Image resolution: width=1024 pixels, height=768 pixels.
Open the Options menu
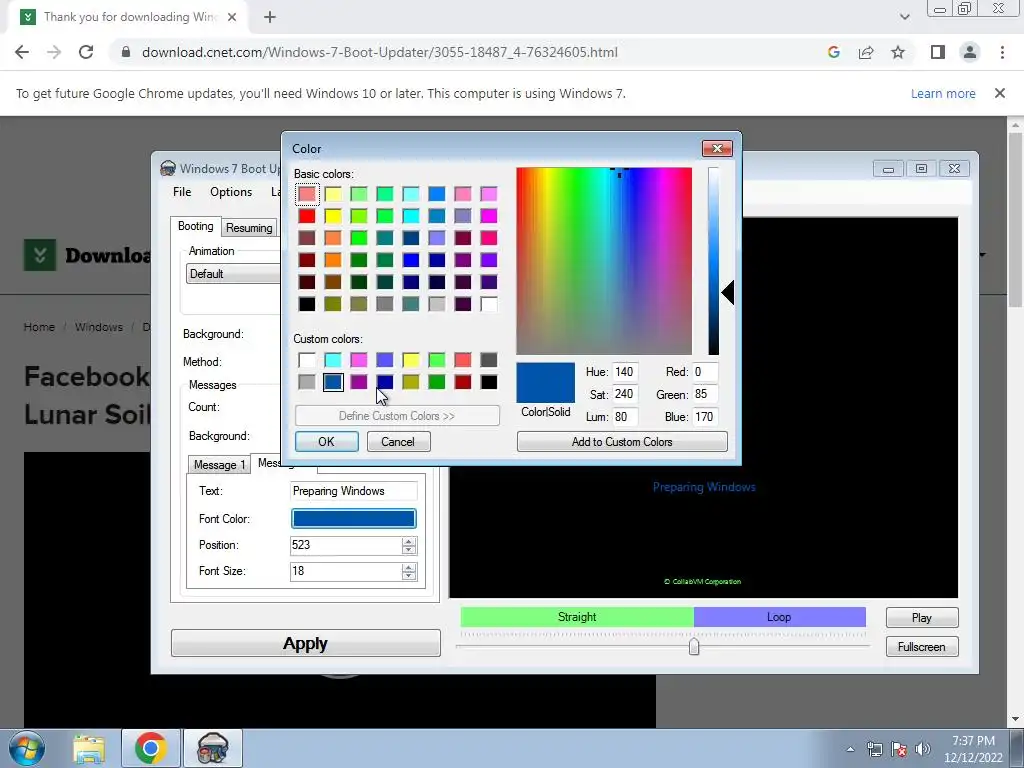pyautogui.click(x=231, y=191)
